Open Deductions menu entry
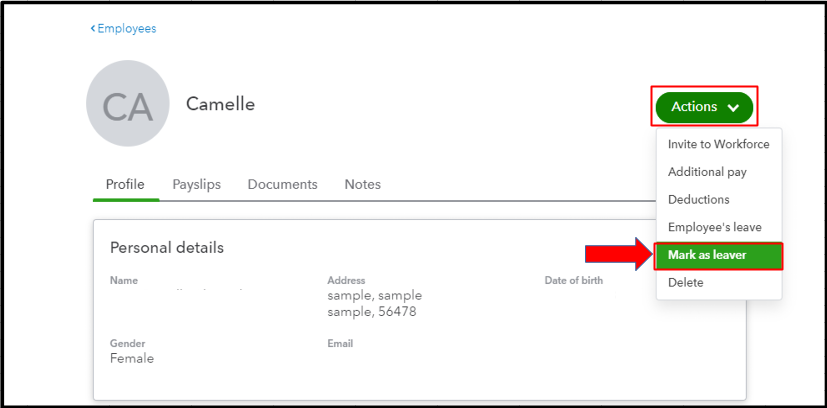The height and width of the screenshot is (408, 827). coord(718,200)
